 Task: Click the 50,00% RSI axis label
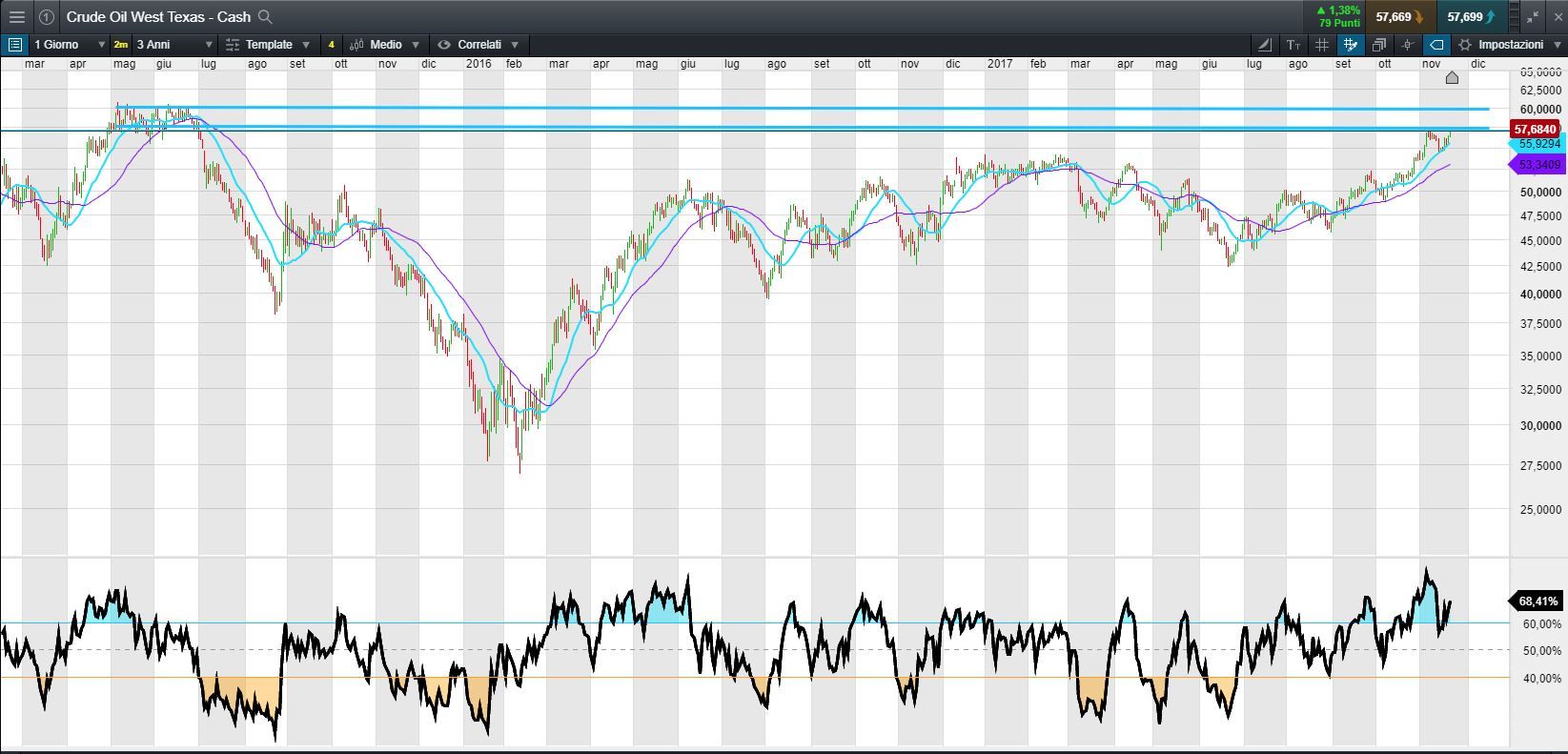coord(1541,651)
